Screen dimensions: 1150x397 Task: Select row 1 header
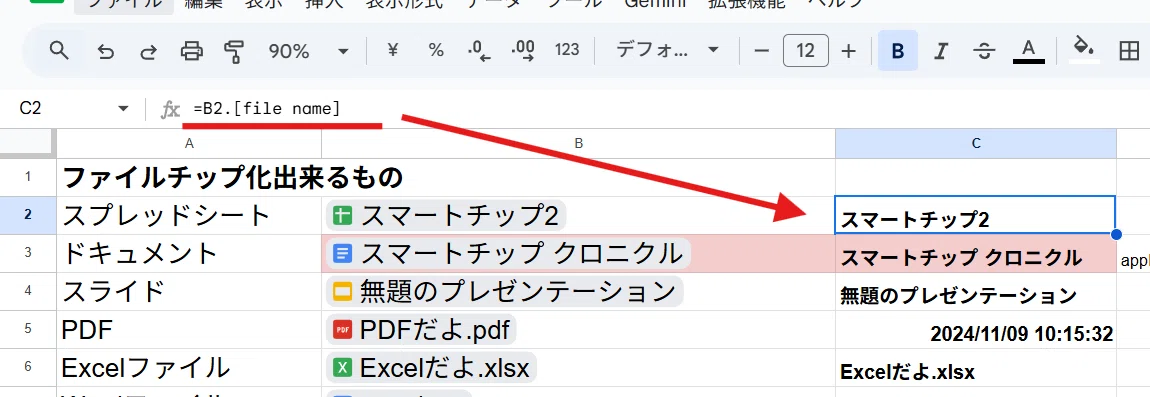pos(28,177)
